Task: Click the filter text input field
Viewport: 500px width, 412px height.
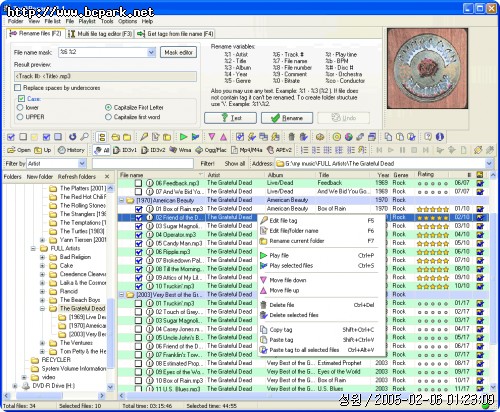Action: click(x=143, y=164)
